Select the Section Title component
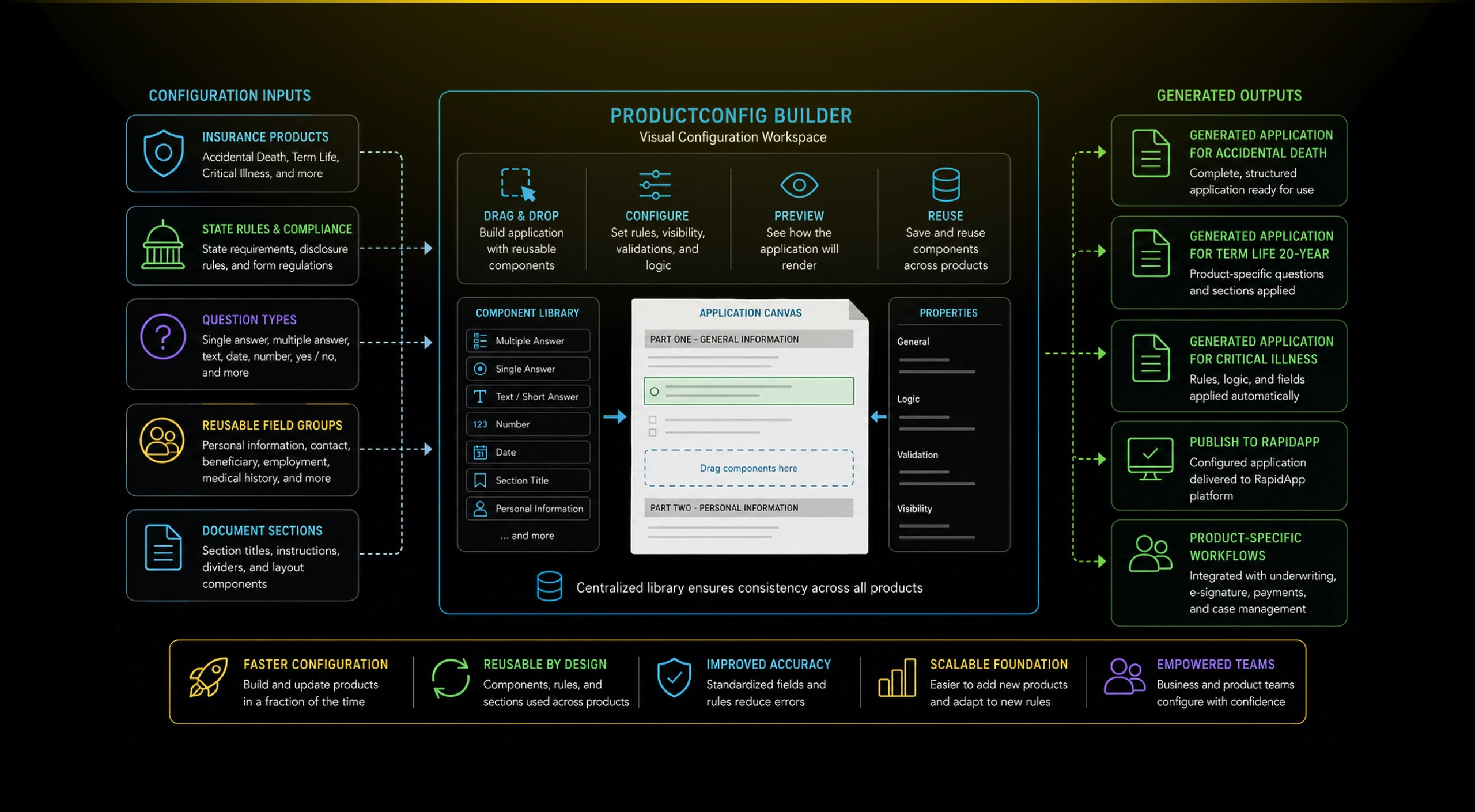The image size is (1475, 812). pyautogui.click(x=528, y=480)
